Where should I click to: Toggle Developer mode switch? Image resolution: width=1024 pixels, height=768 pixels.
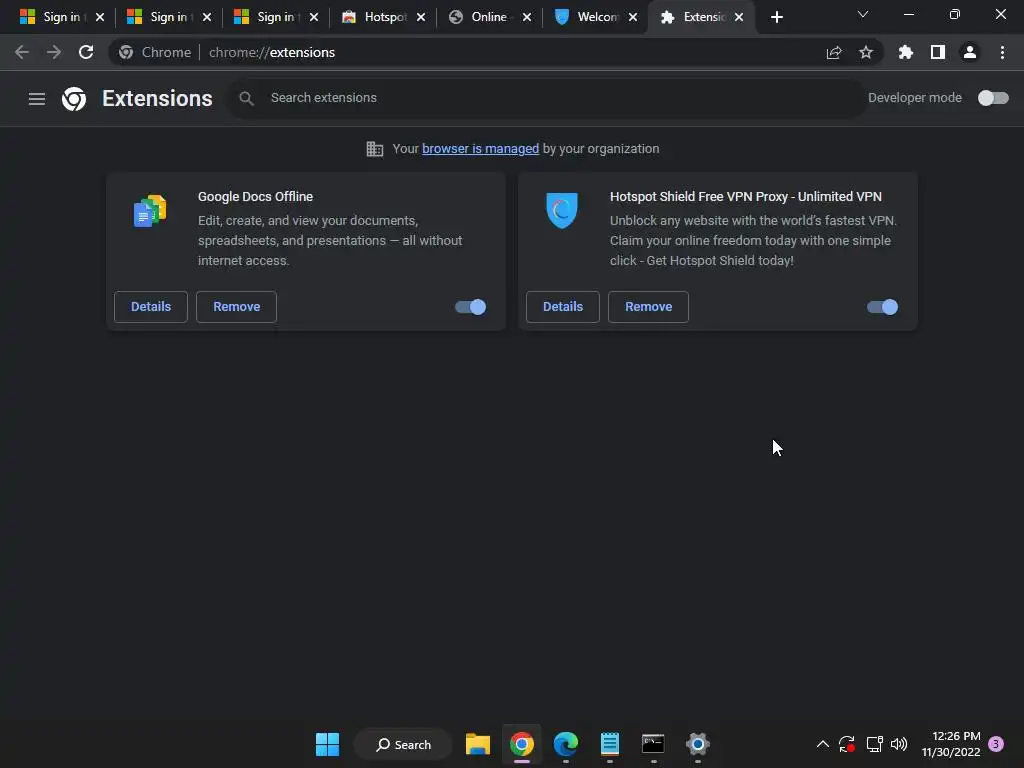point(993,98)
